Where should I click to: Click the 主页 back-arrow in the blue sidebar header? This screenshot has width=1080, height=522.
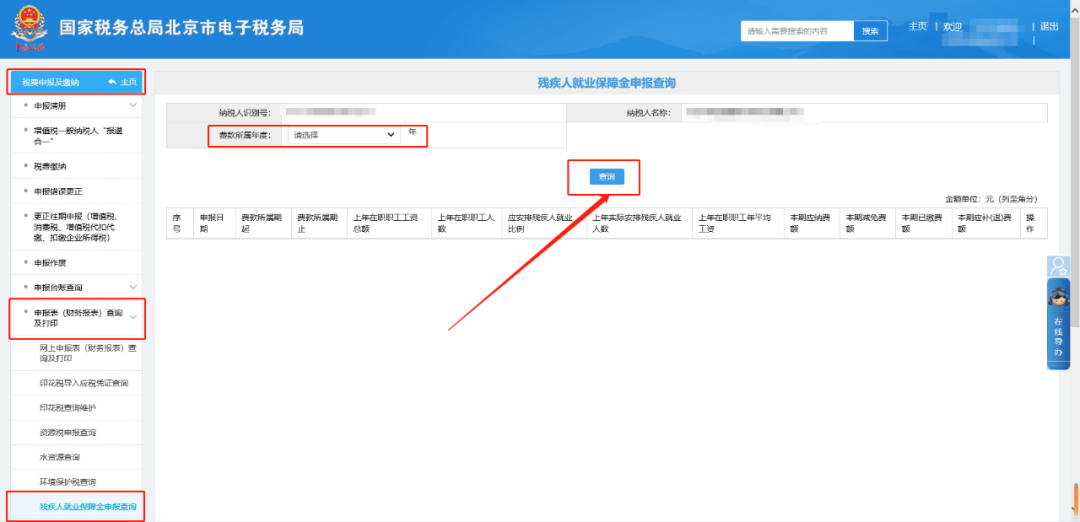[x=123, y=83]
